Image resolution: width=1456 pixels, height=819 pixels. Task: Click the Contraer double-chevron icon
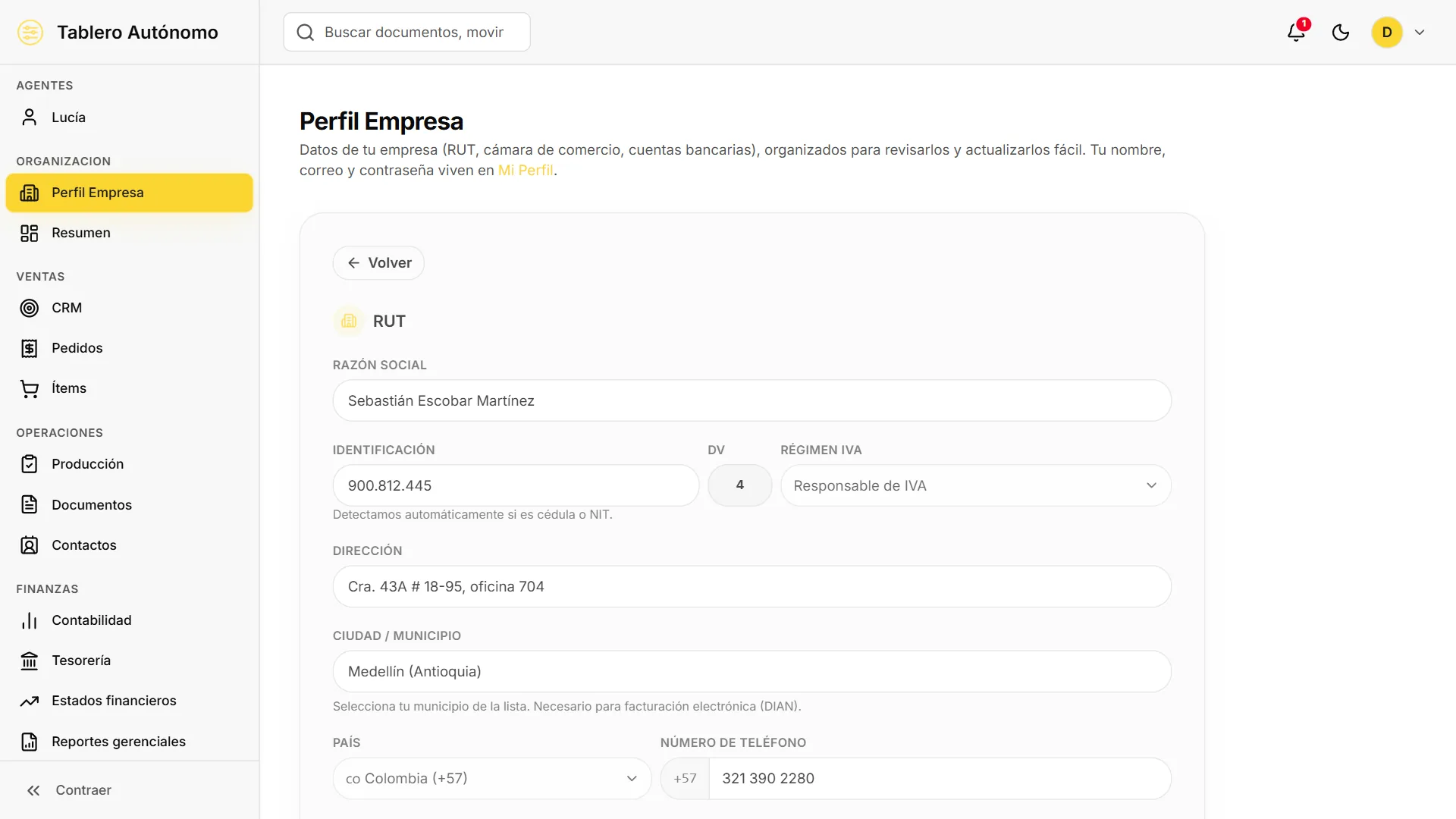(x=33, y=790)
